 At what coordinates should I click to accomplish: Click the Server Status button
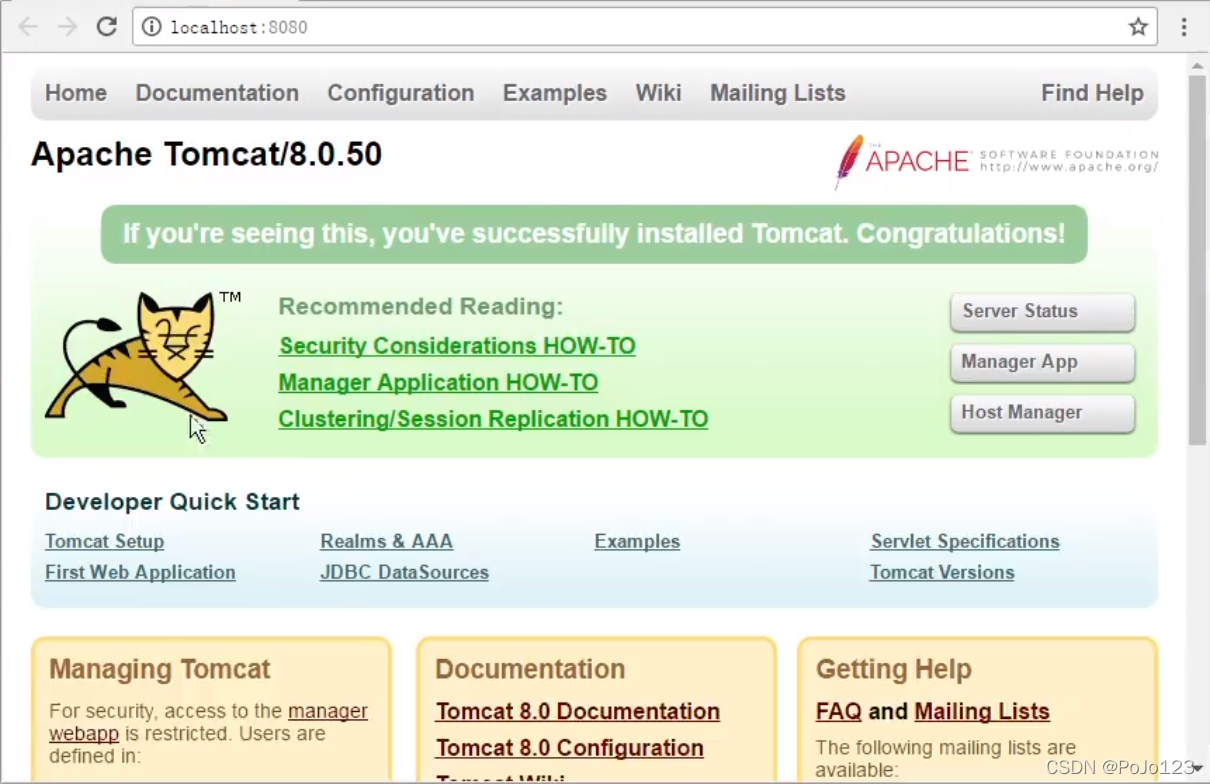pos(1042,311)
